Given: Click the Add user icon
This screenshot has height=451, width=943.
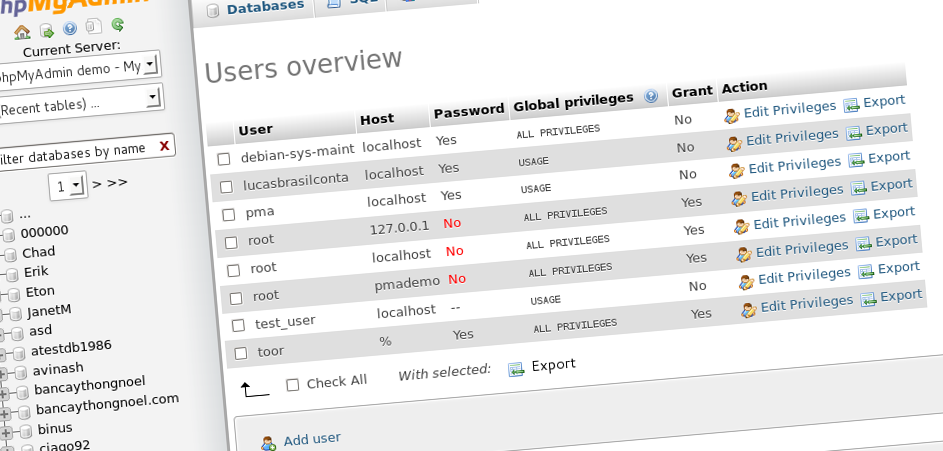Looking at the screenshot, I should tap(268, 442).
